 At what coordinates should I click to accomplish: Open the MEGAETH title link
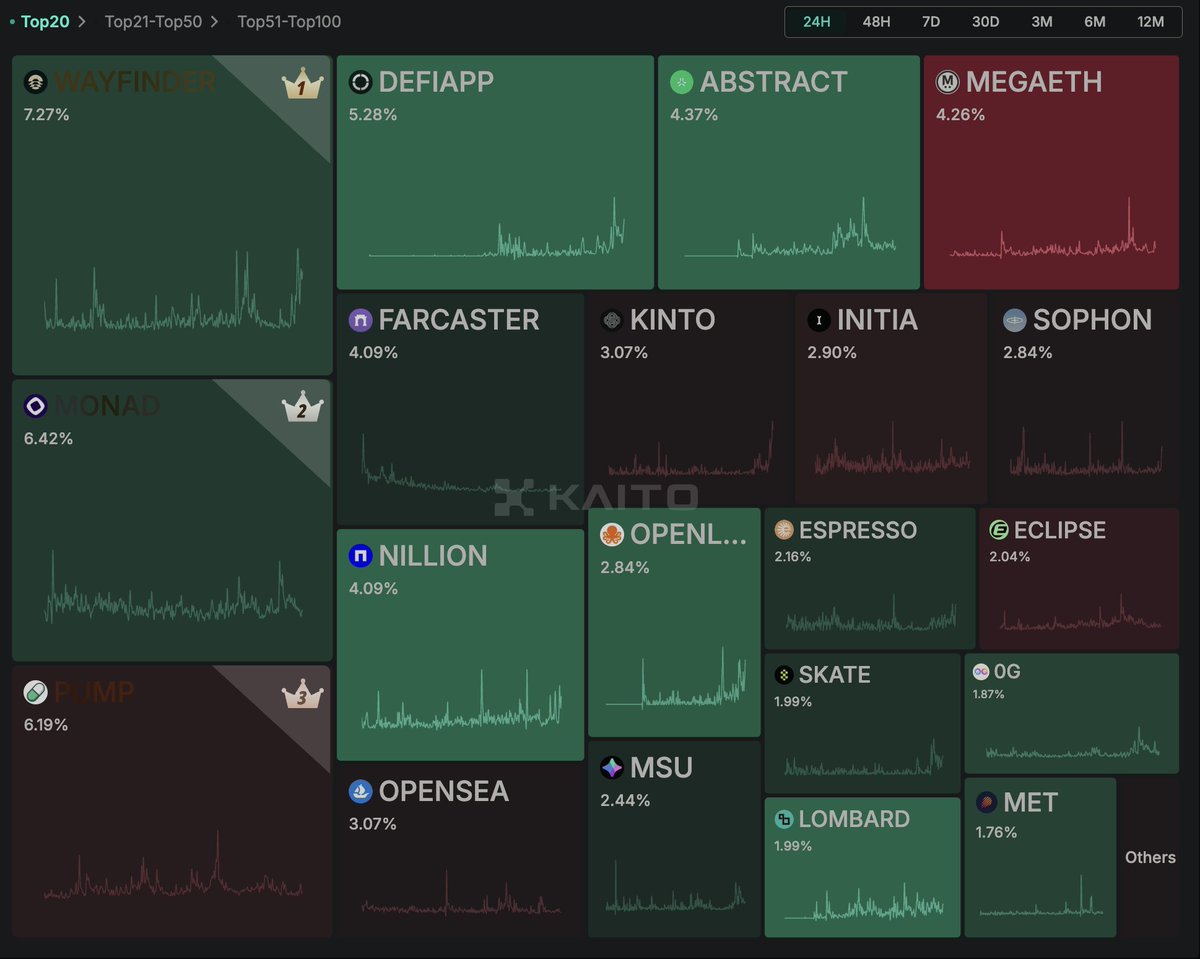[1034, 82]
